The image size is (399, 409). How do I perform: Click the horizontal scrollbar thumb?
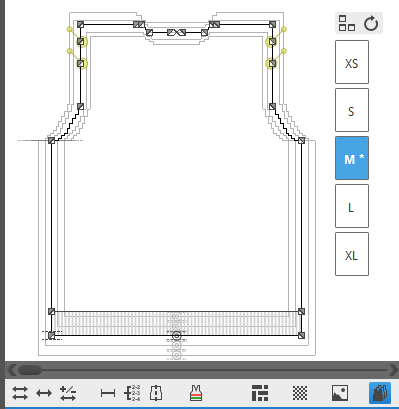30,370
